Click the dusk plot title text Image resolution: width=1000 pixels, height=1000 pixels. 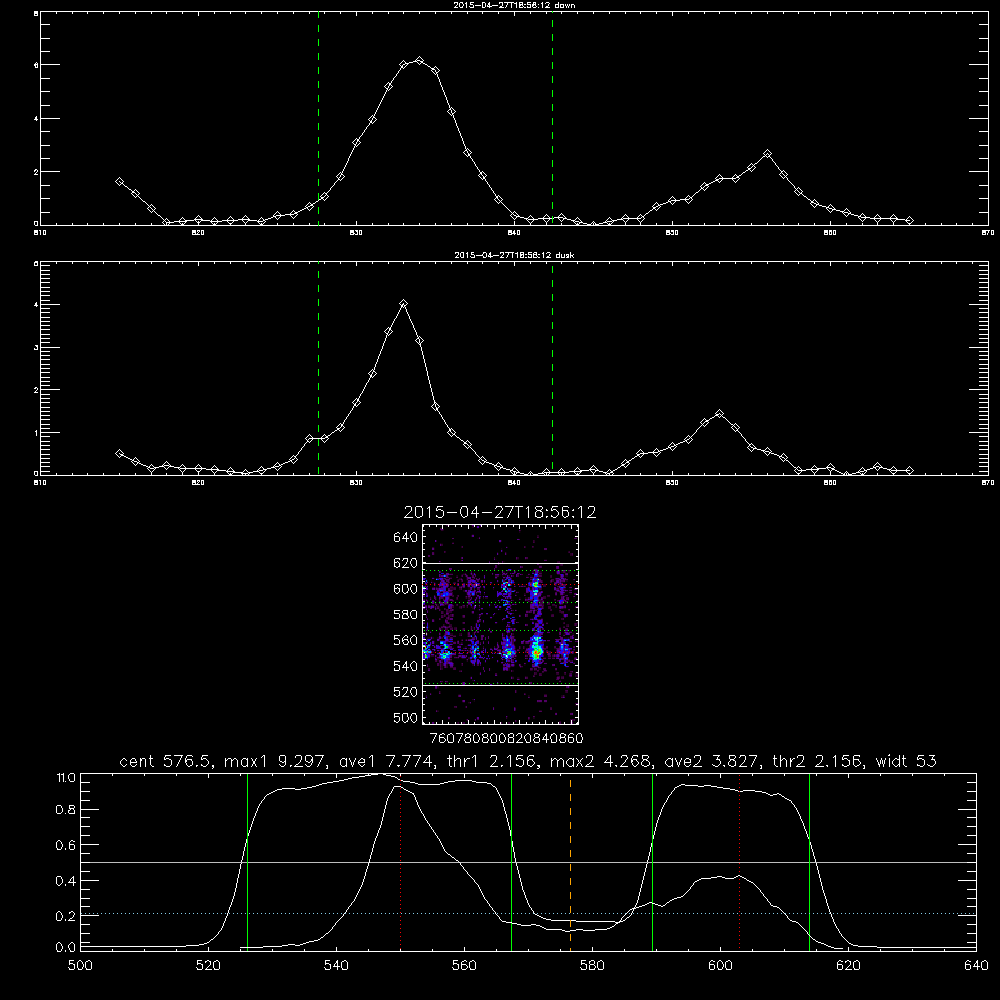(513, 255)
